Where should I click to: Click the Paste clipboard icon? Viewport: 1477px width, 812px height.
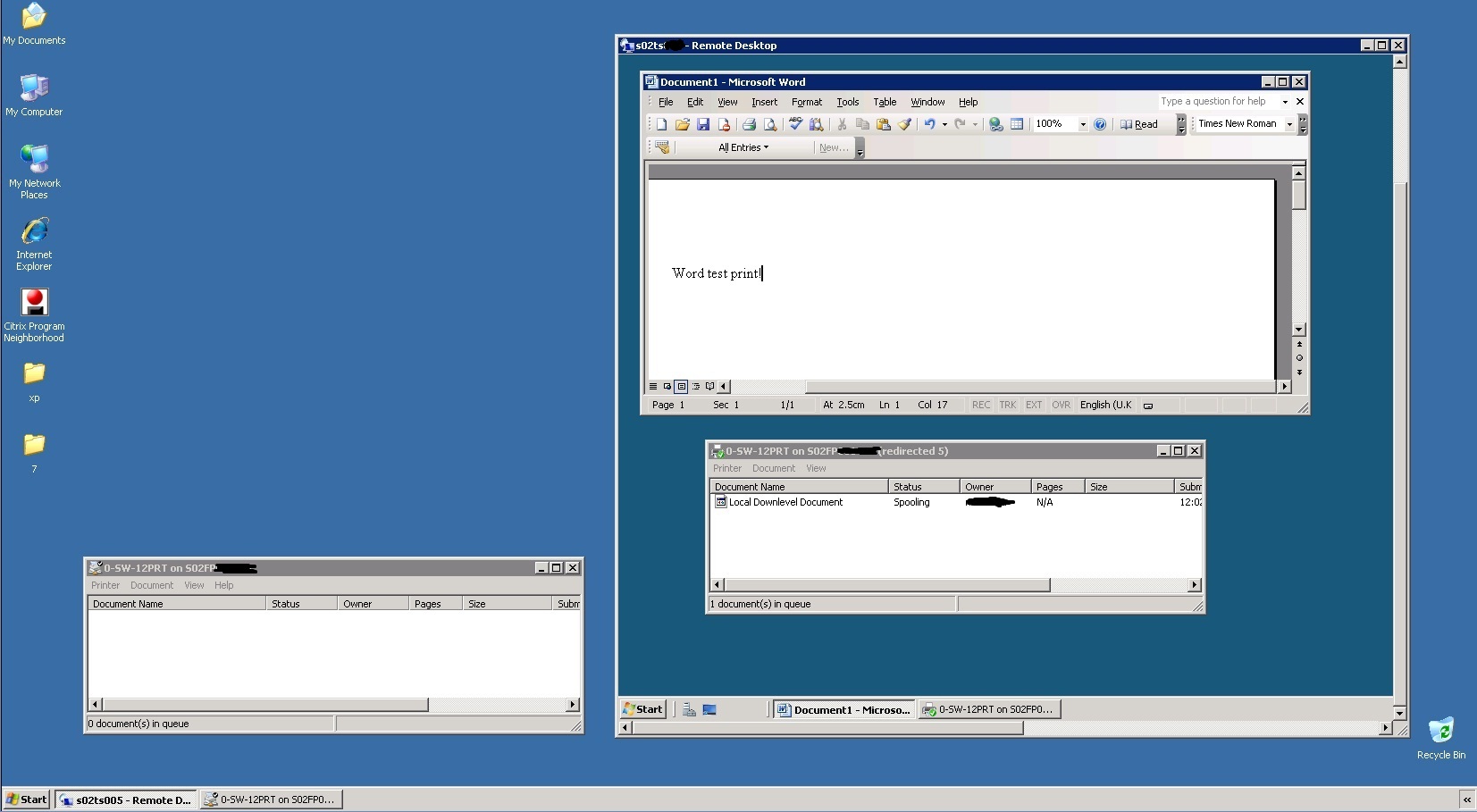point(883,124)
